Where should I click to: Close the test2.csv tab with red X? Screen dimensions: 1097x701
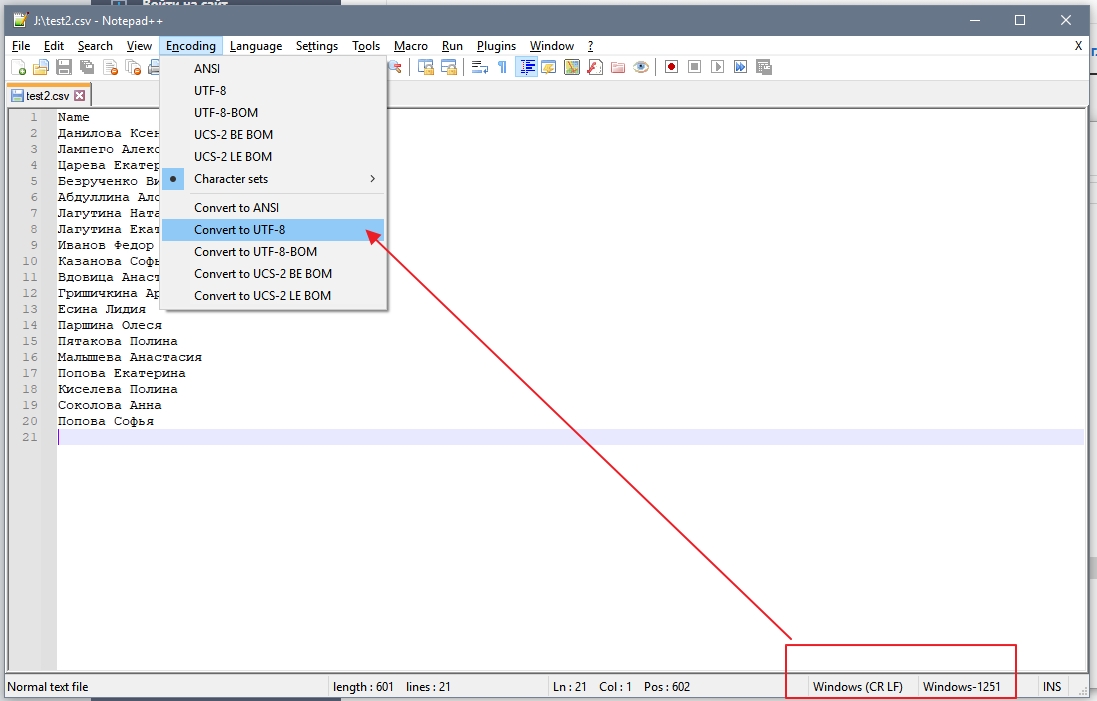point(80,96)
